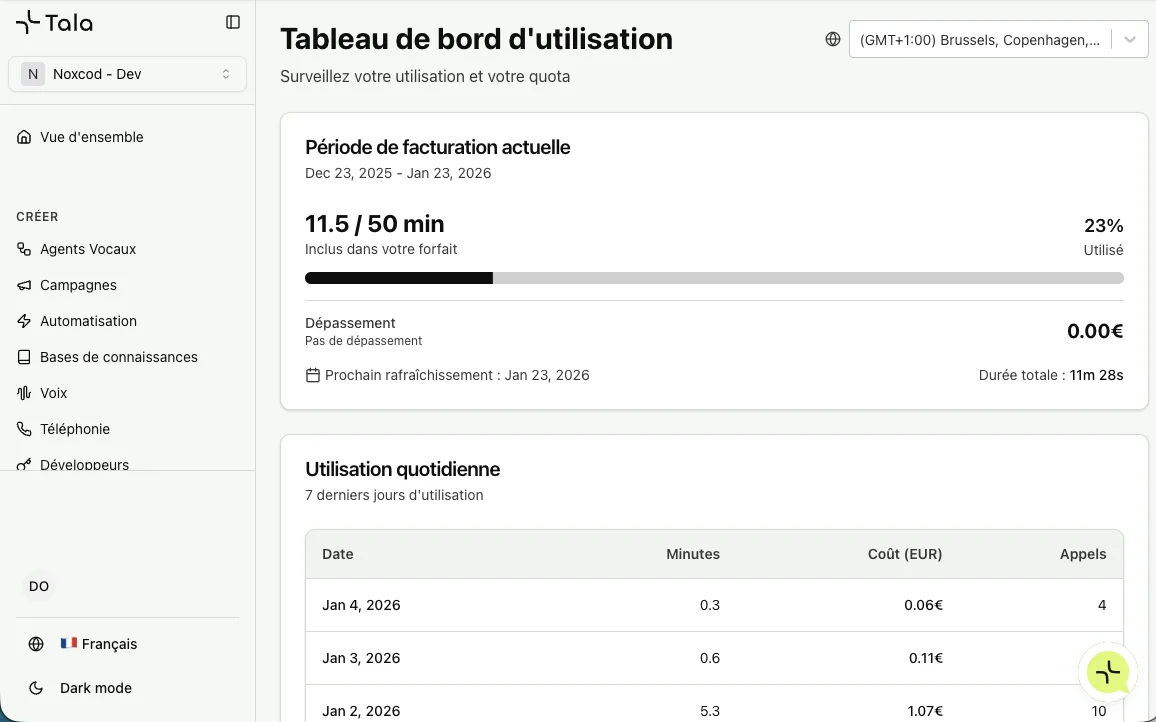Viewport: 1156px width, 722px height.
Task: Click the Téléphonie phone icon
Action: [x=24, y=429]
